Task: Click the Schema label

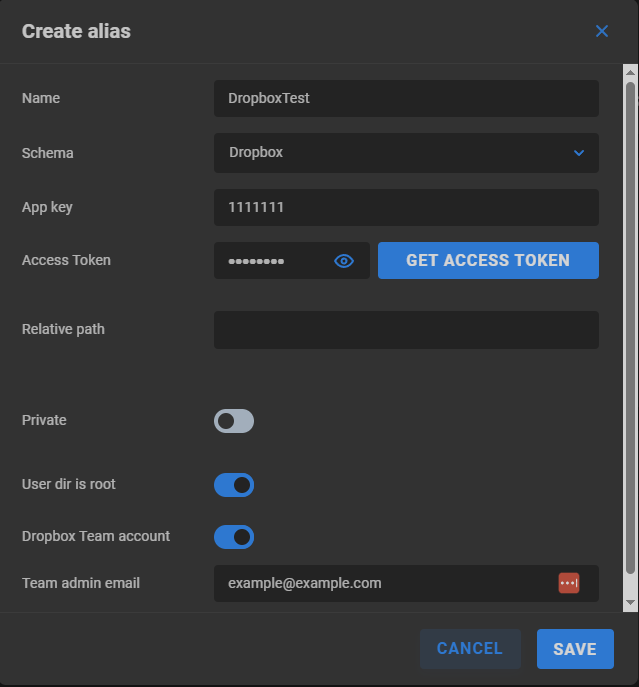Action: [48, 153]
